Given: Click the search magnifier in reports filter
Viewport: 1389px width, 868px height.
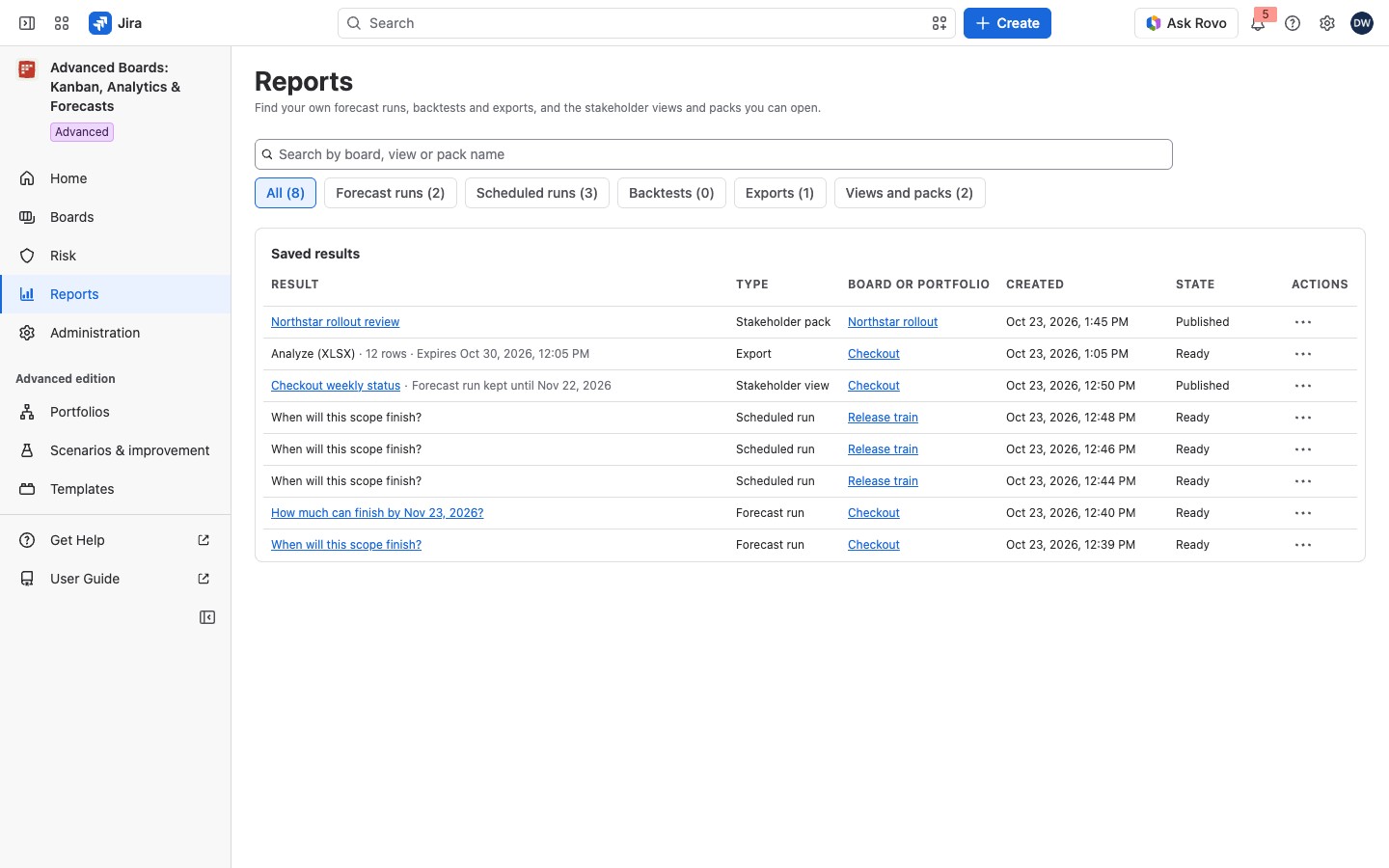Looking at the screenshot, I should click(267, 154).
